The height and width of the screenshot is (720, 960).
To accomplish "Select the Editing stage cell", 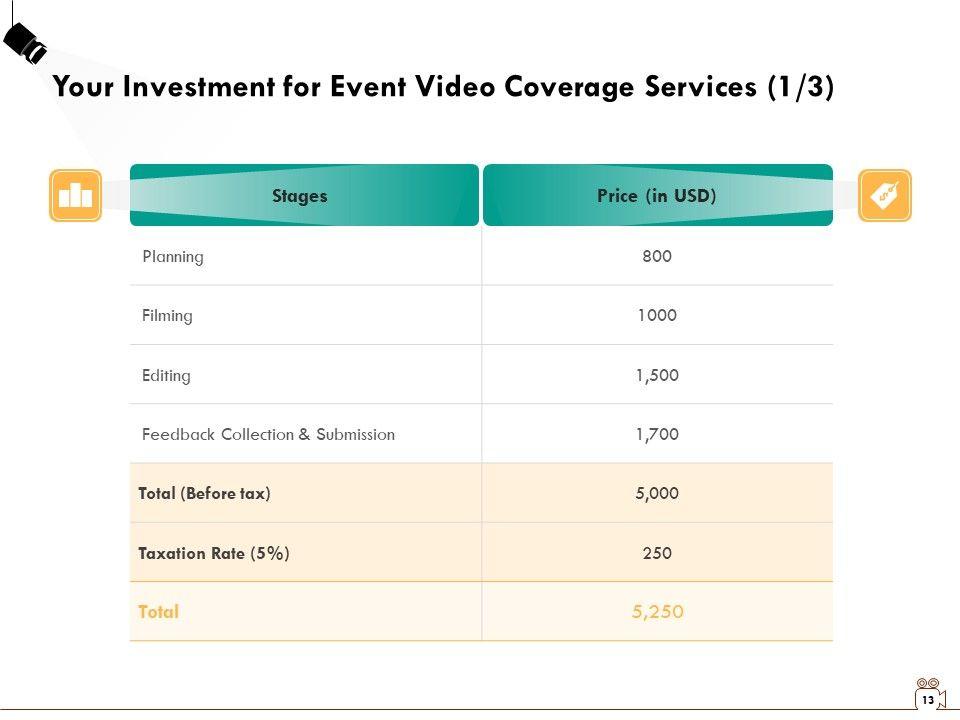I will [x=166, y=376].
